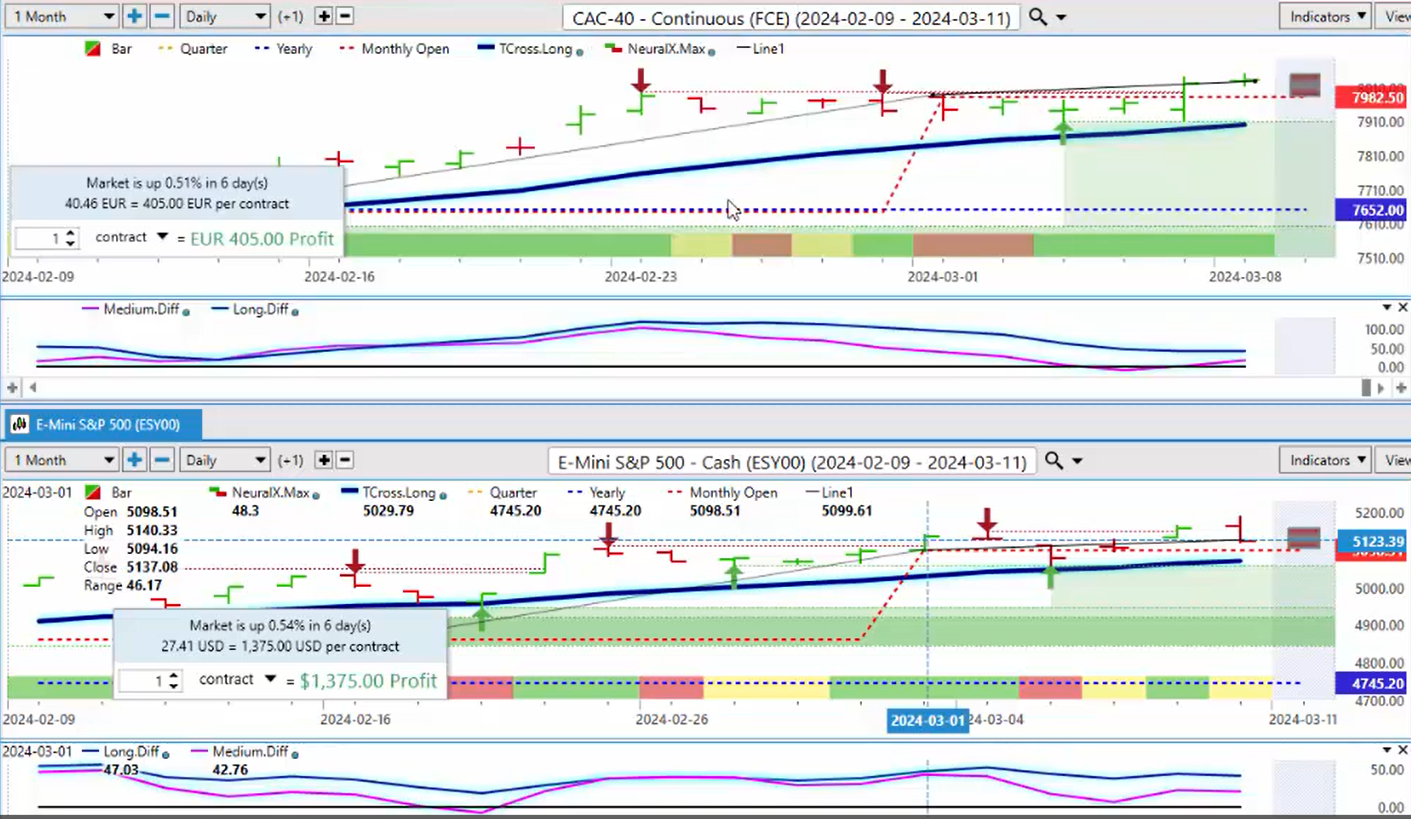Screen dimensions: 1411x819
Task: Toggle the Bar legend item on E-Mini
Action: [108, 492]
